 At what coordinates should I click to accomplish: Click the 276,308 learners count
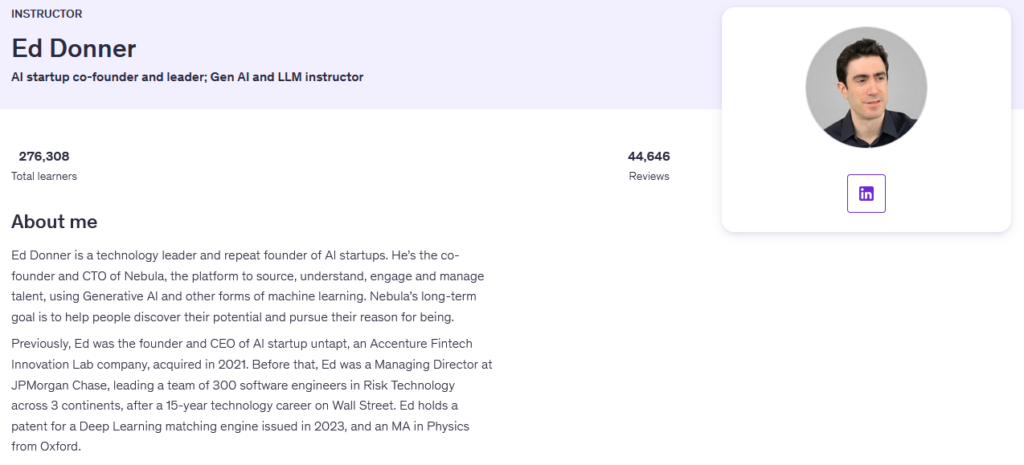coord(44,156)
